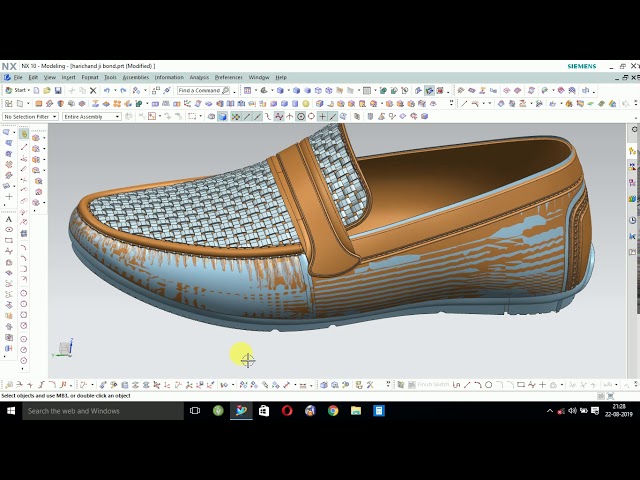Click the Profile sketch tool in bottom toolbar
Screen dimensions: 640x480
[x=457, y=384]
